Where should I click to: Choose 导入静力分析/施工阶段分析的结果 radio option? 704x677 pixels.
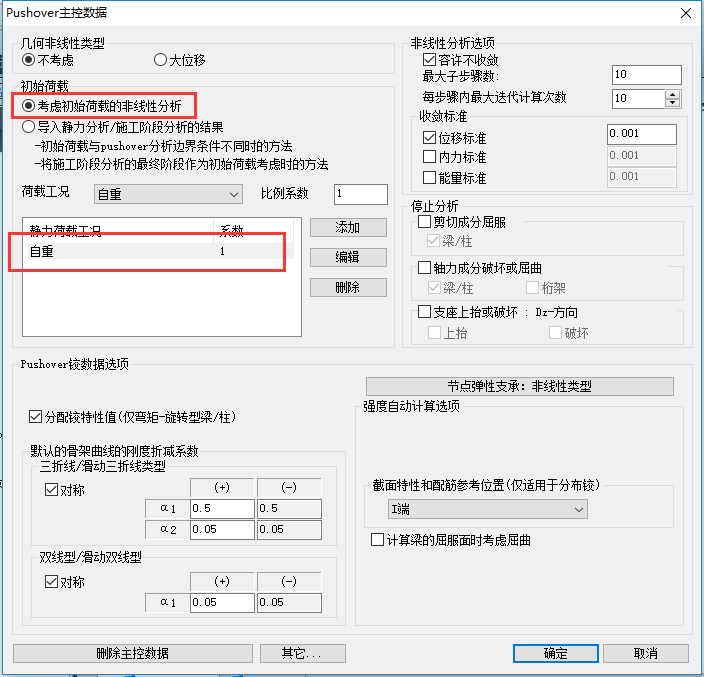[x=29, y=127]
